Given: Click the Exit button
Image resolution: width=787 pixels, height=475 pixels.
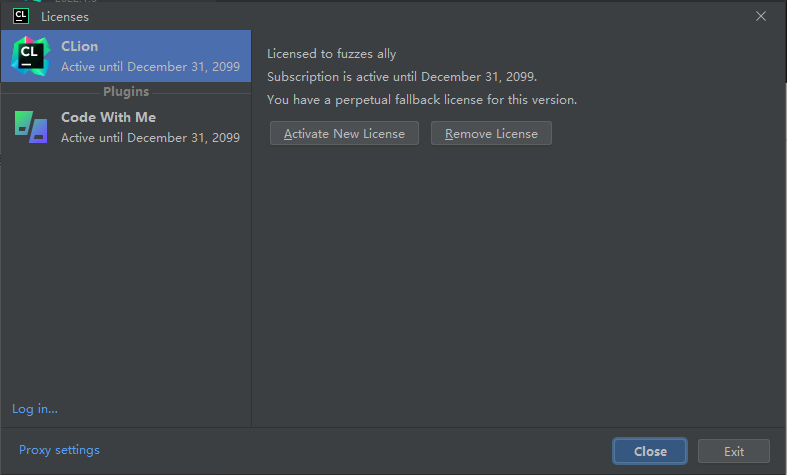Looking at the screenshot, I should pyautogui.click(x=734, y=451).
